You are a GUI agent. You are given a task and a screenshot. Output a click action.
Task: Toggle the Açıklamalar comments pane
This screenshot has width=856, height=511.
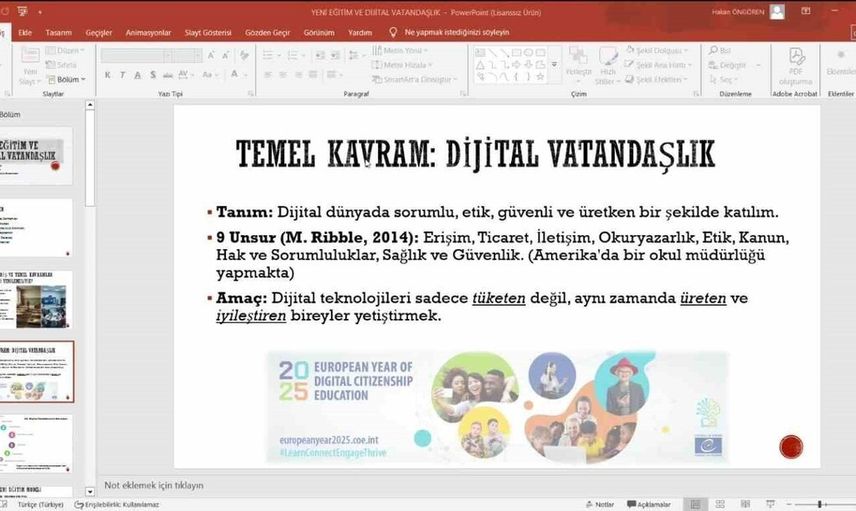coord(649,504)
